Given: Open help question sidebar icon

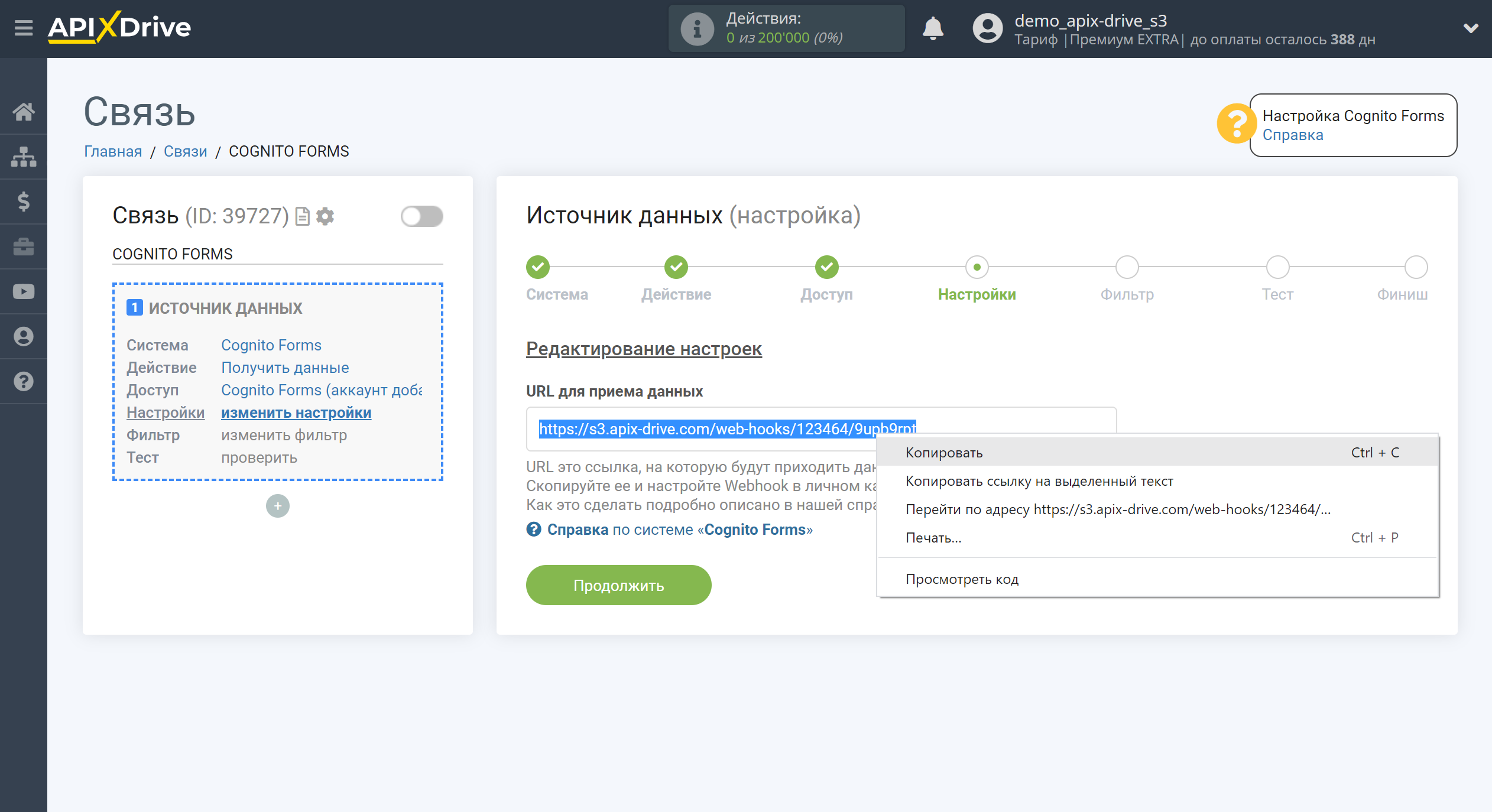Looking at the screenshot, I should click(x=24, y=381).
